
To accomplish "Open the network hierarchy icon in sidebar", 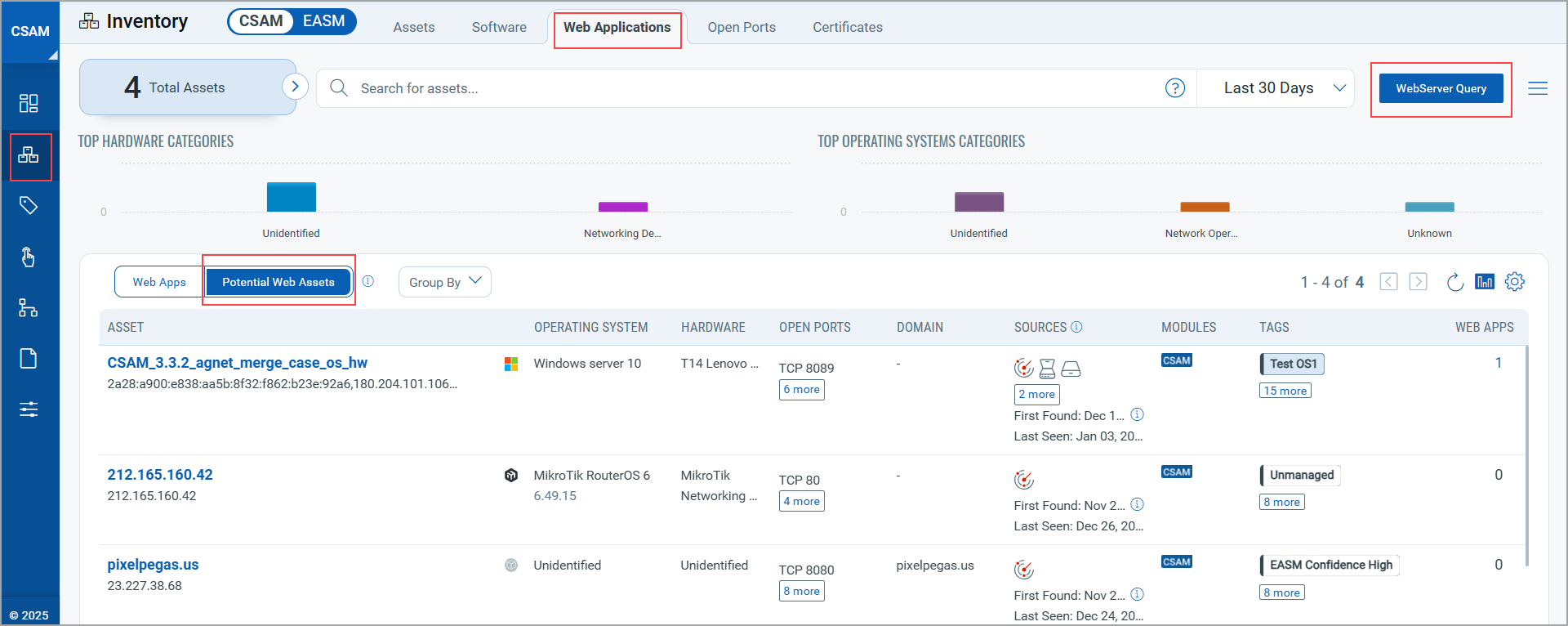I will [x=29, y=307].
